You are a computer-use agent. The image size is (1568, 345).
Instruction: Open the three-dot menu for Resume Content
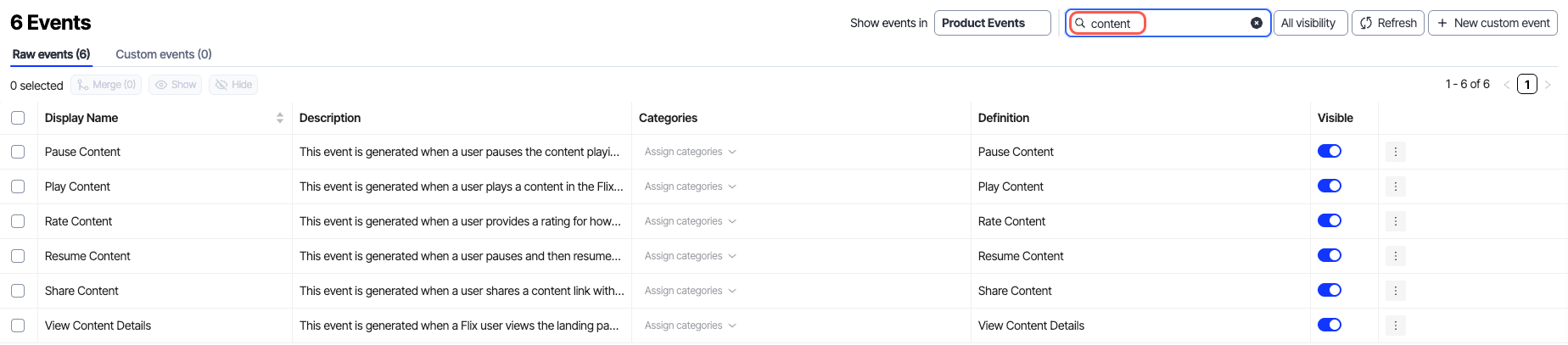coord(1396,256)
